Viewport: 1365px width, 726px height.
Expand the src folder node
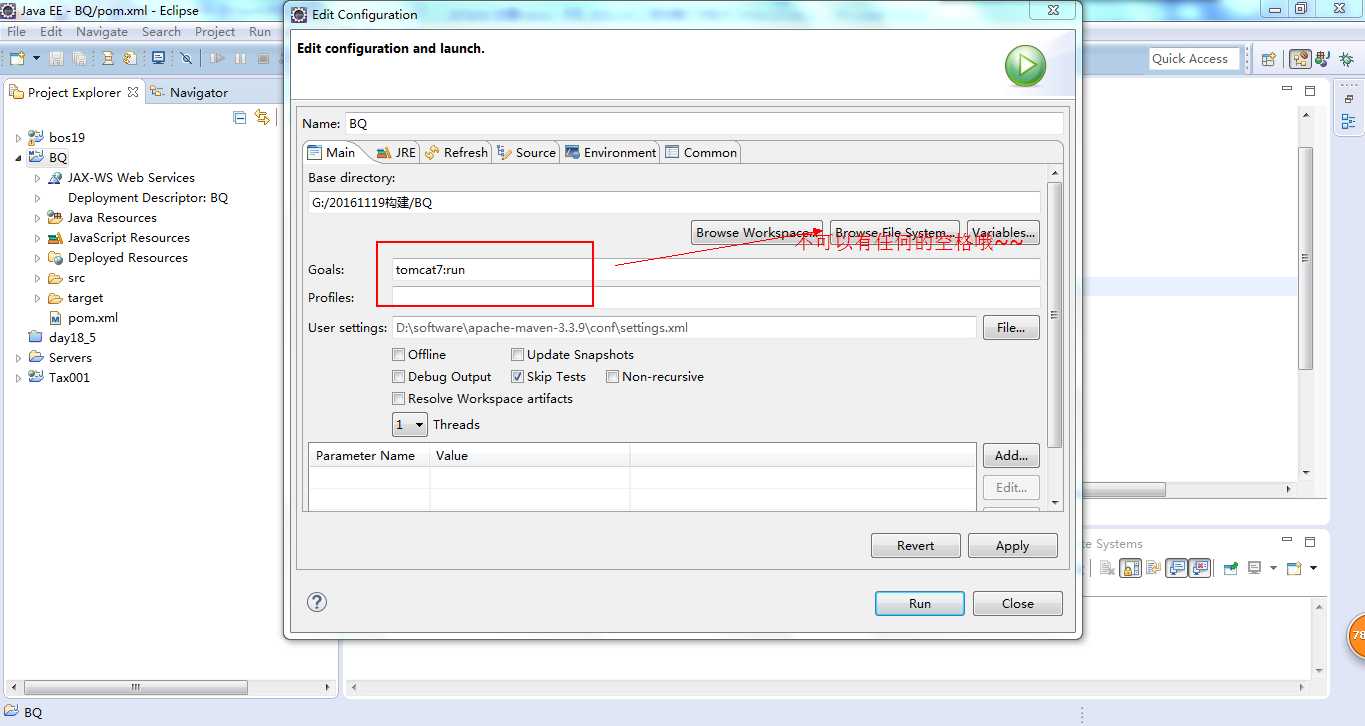pos(37,277)
